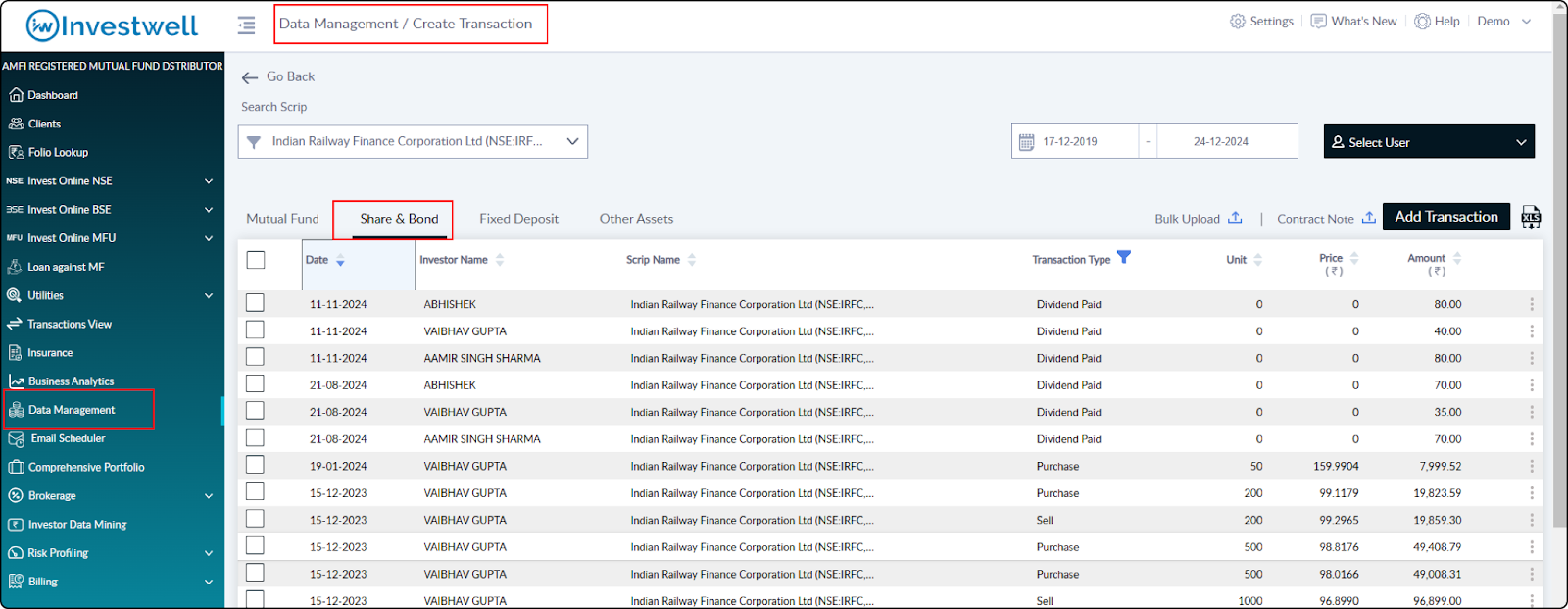Screen dimensions: 1568x609
Task: Tick the select-all header checkbox
Action: pos(256,260)
